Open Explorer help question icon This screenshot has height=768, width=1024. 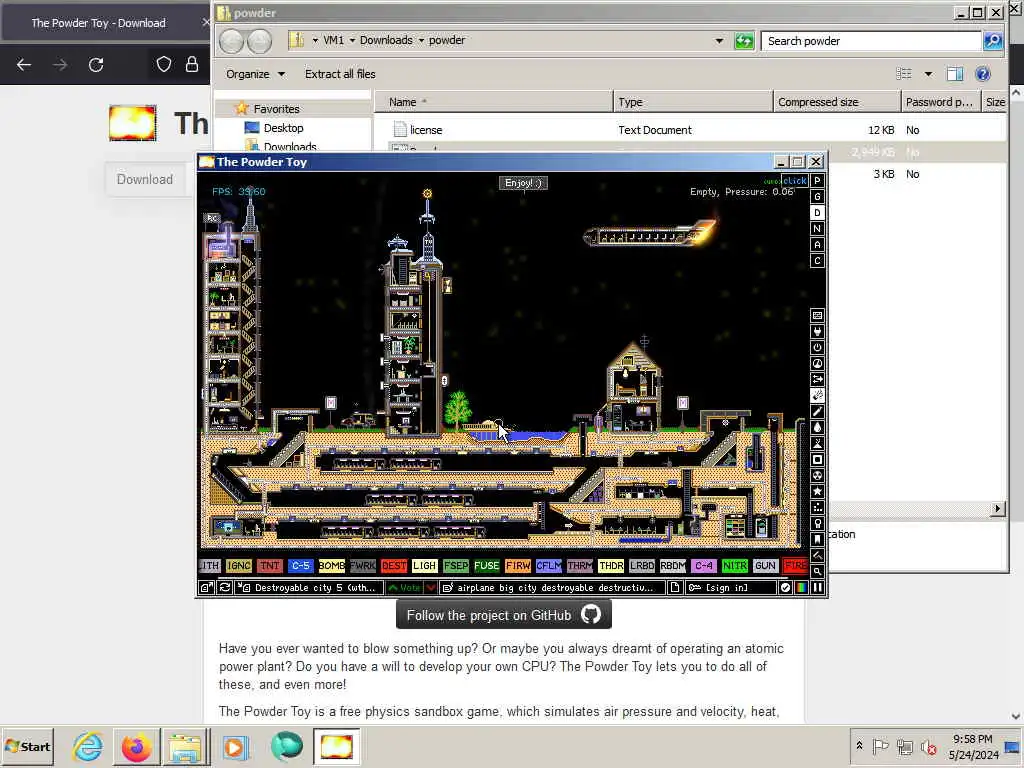pos(983,74)
